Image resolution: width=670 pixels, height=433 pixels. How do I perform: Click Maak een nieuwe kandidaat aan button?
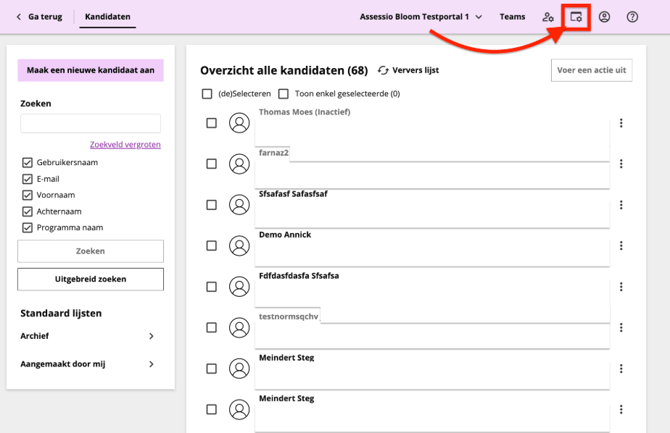(x=90, y=70)
